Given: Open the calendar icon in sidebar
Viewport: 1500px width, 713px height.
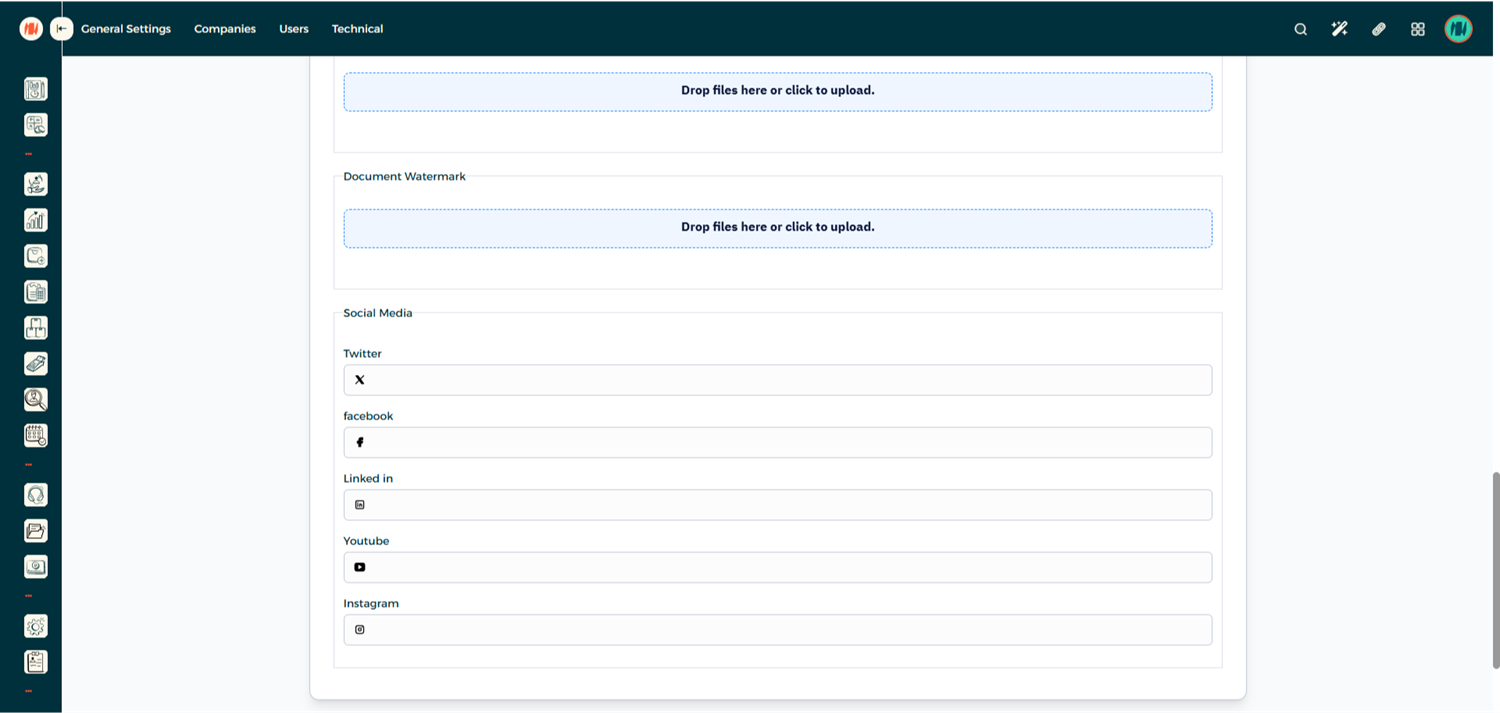Looking at the screenshot, I should click(36, 436).
